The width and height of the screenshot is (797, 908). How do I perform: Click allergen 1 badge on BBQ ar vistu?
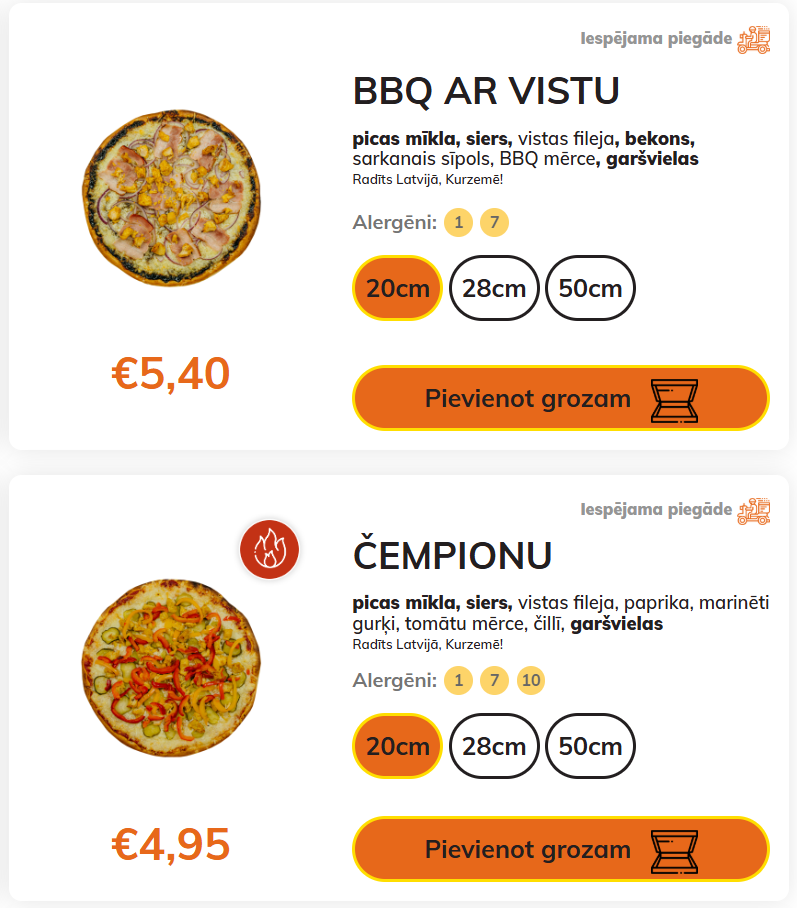458,222
